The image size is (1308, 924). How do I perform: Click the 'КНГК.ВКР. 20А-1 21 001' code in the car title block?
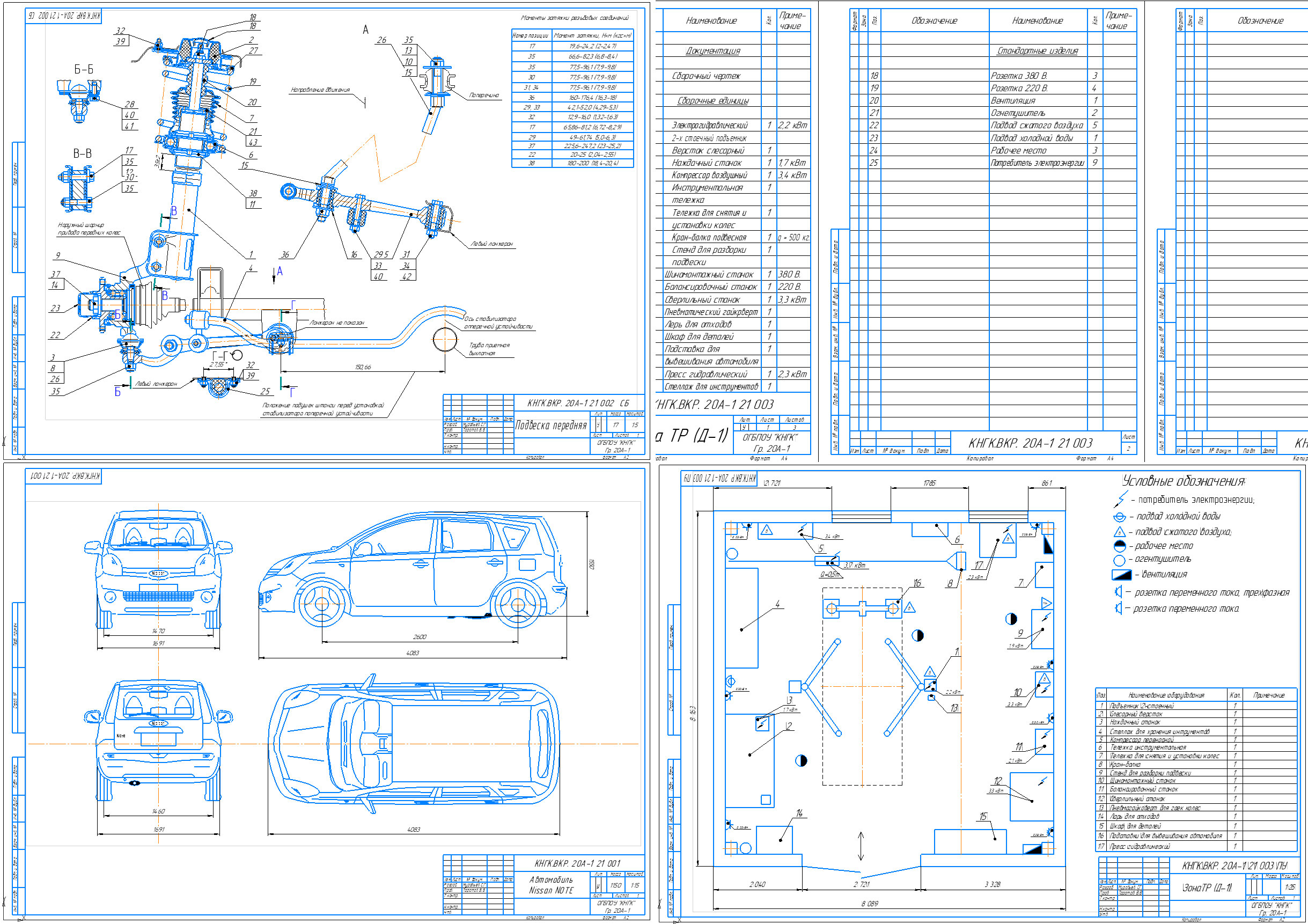coord(577,863)
